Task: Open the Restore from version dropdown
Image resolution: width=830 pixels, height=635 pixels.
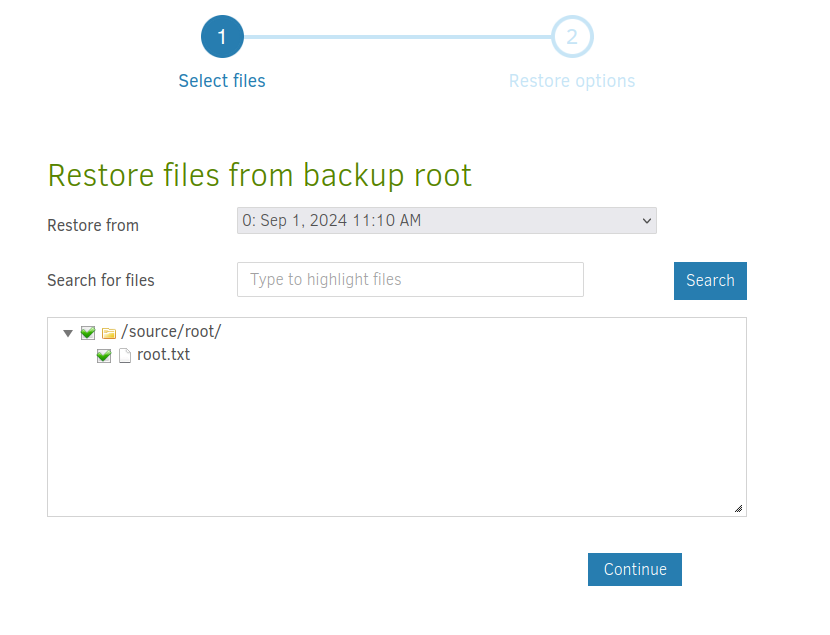Action: [x=446, y=221]
